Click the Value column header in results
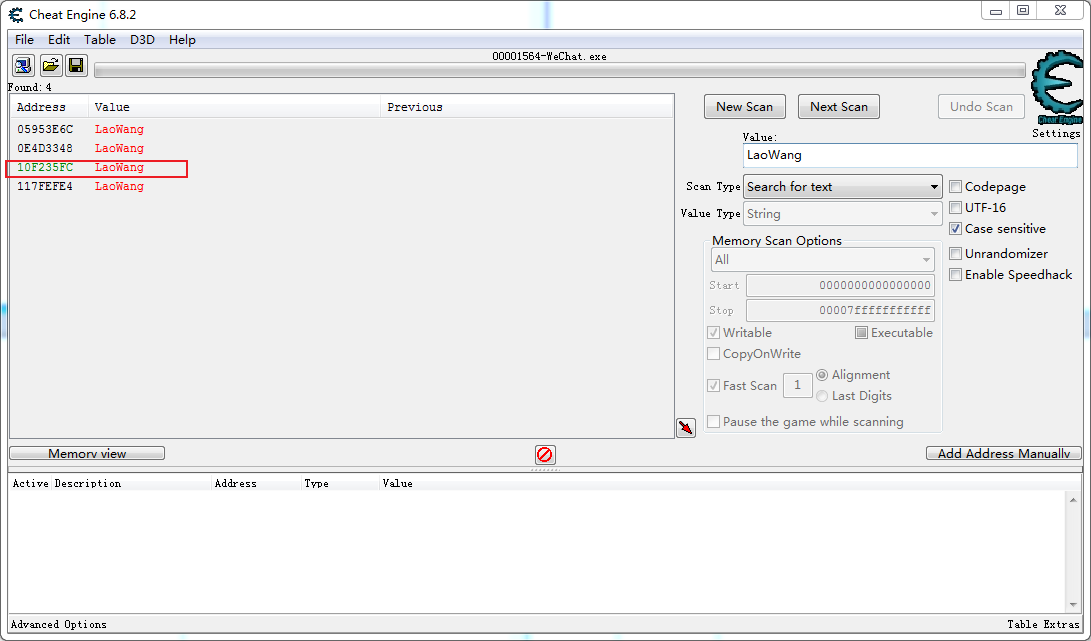This screenshot has width=1091, height=641. click(234, 107)
